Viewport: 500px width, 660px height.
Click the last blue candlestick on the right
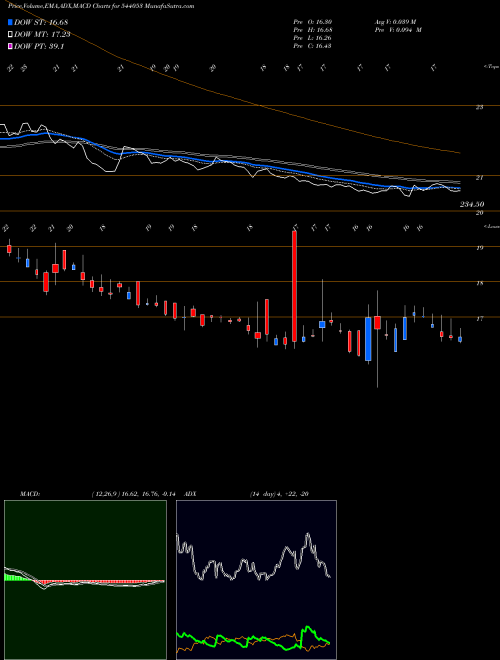click(x=460, y=339)
